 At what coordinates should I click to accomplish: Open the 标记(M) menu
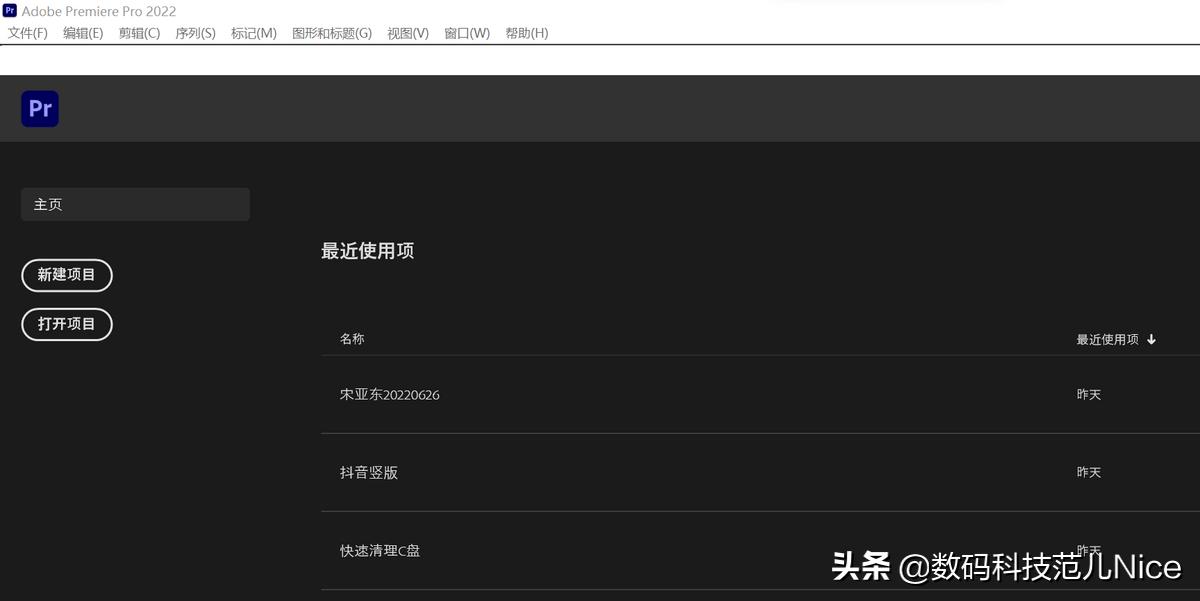(x=254, y=33)
